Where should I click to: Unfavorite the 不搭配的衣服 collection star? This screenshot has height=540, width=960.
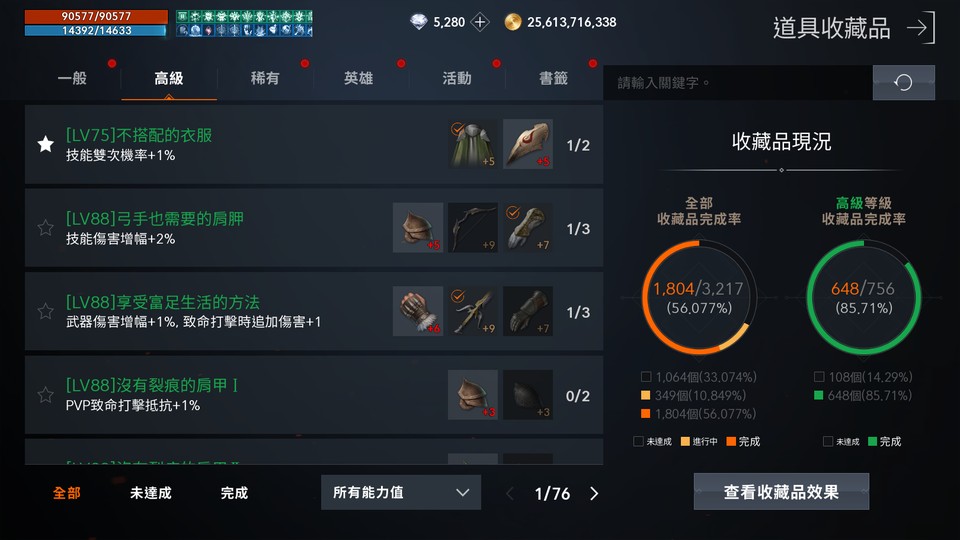(x=45, y=144)
